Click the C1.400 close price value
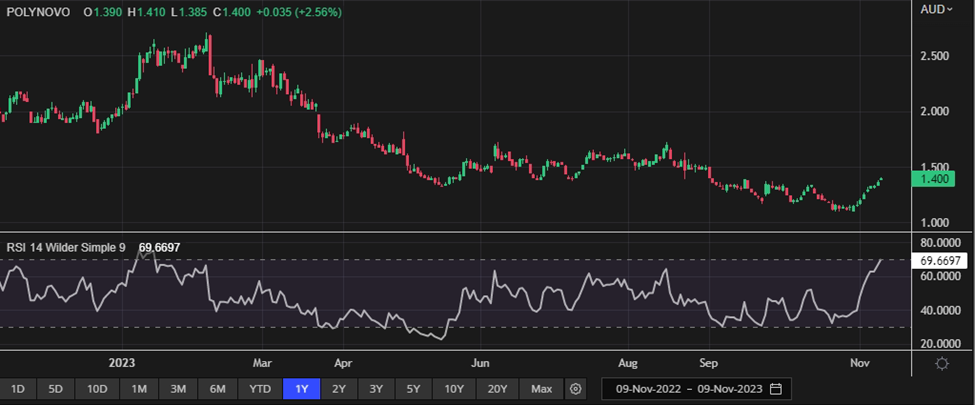The image size is (975, 405). [x=231, y=12]
